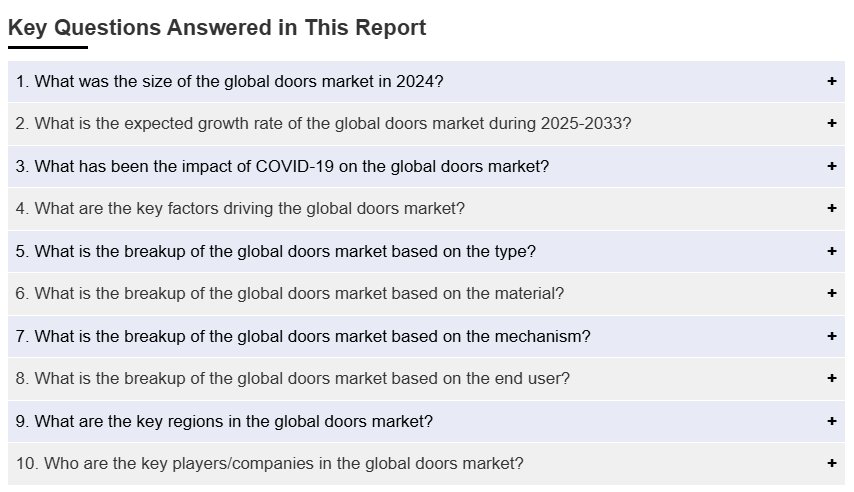This screenshot has width=854, height=492.
Task: Expand question 9 about key regions
Action: coord(224,422)
